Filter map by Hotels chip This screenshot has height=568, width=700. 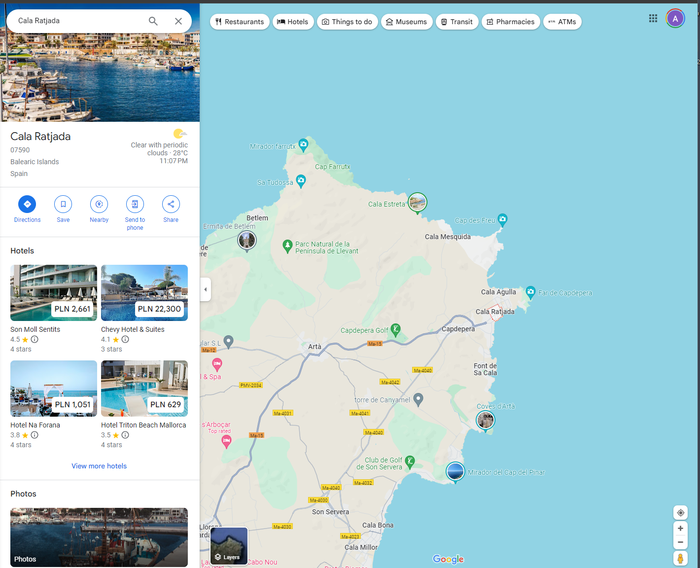point(293,21)
